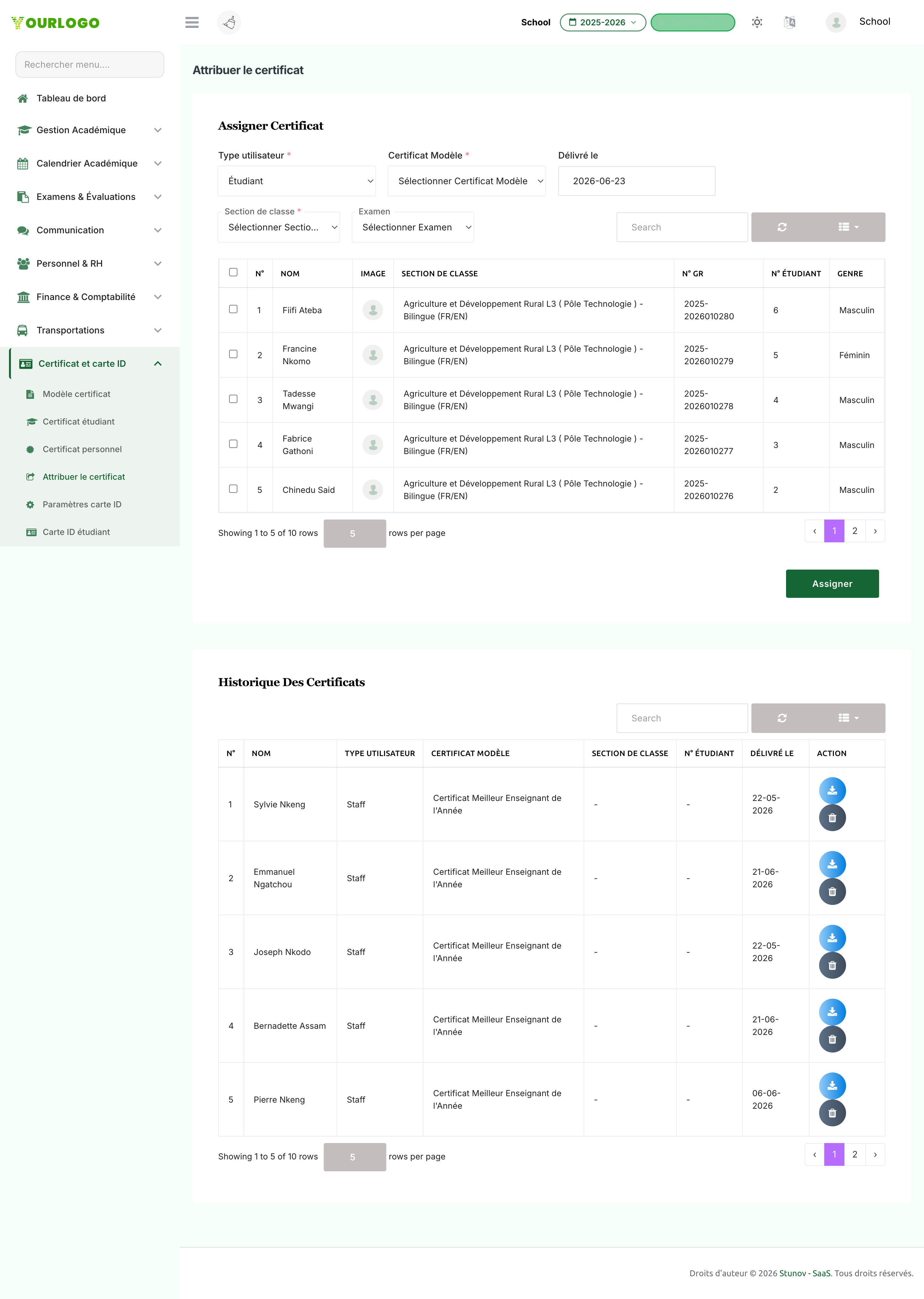This screenshot has width=924, height=1299.
Task: Download Pierre Nkeng's certificate
Action: coord(832,1086)
